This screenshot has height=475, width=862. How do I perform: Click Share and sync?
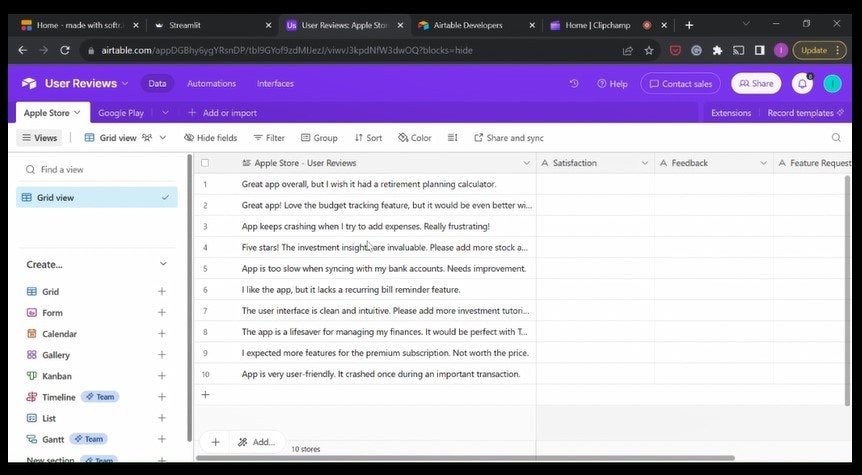(509, 138)
